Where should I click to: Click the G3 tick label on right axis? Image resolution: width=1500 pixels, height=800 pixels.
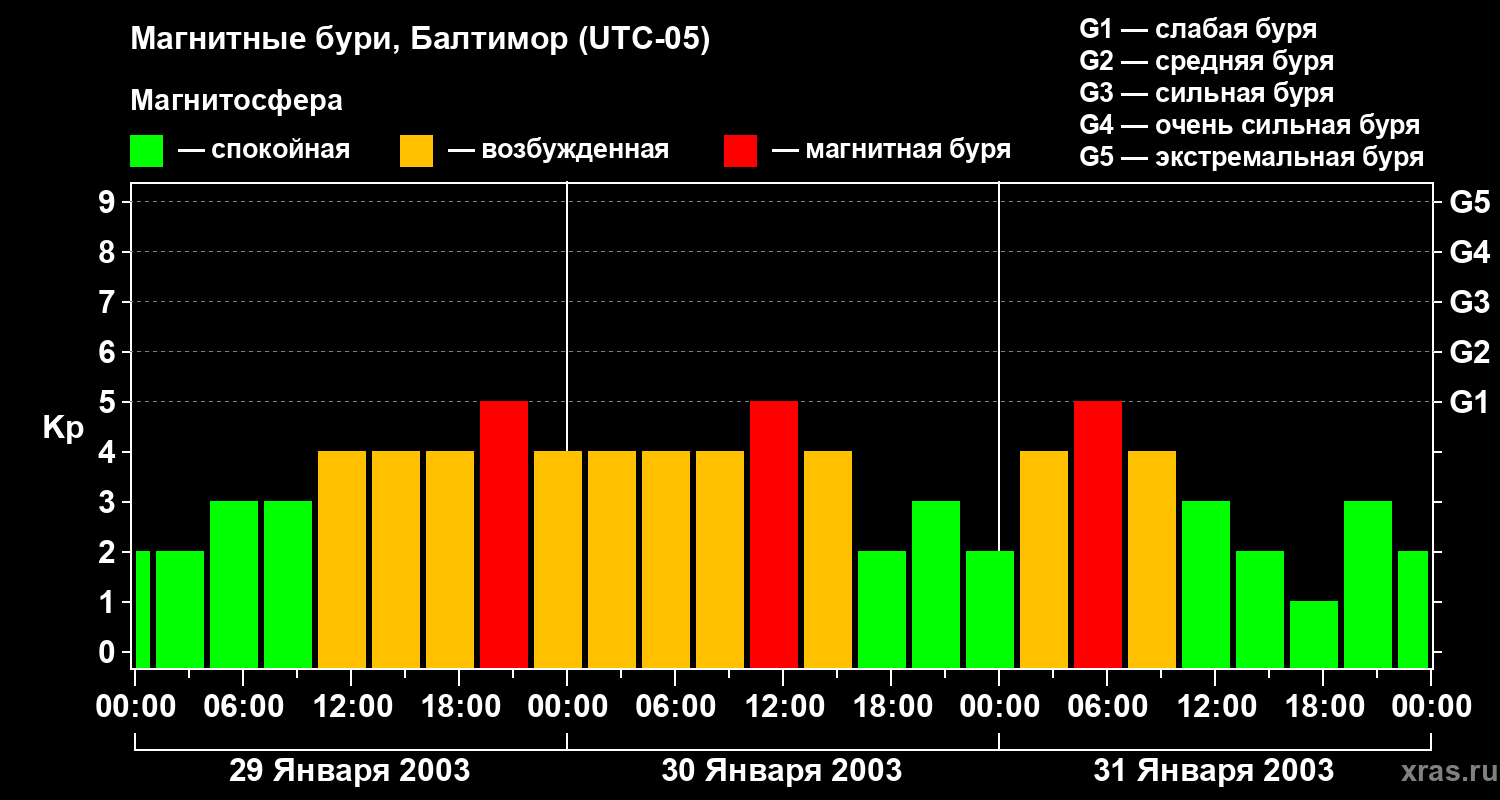coord(1469,302)
